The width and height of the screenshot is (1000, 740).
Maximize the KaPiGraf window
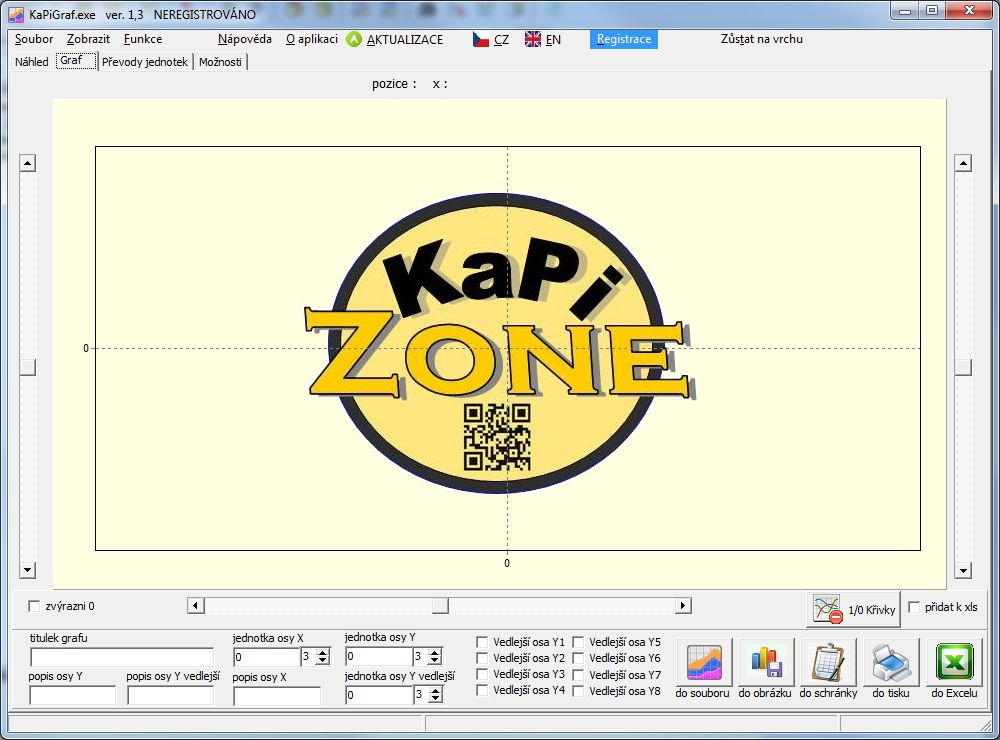pyautogui.click(x=932, y=10)
